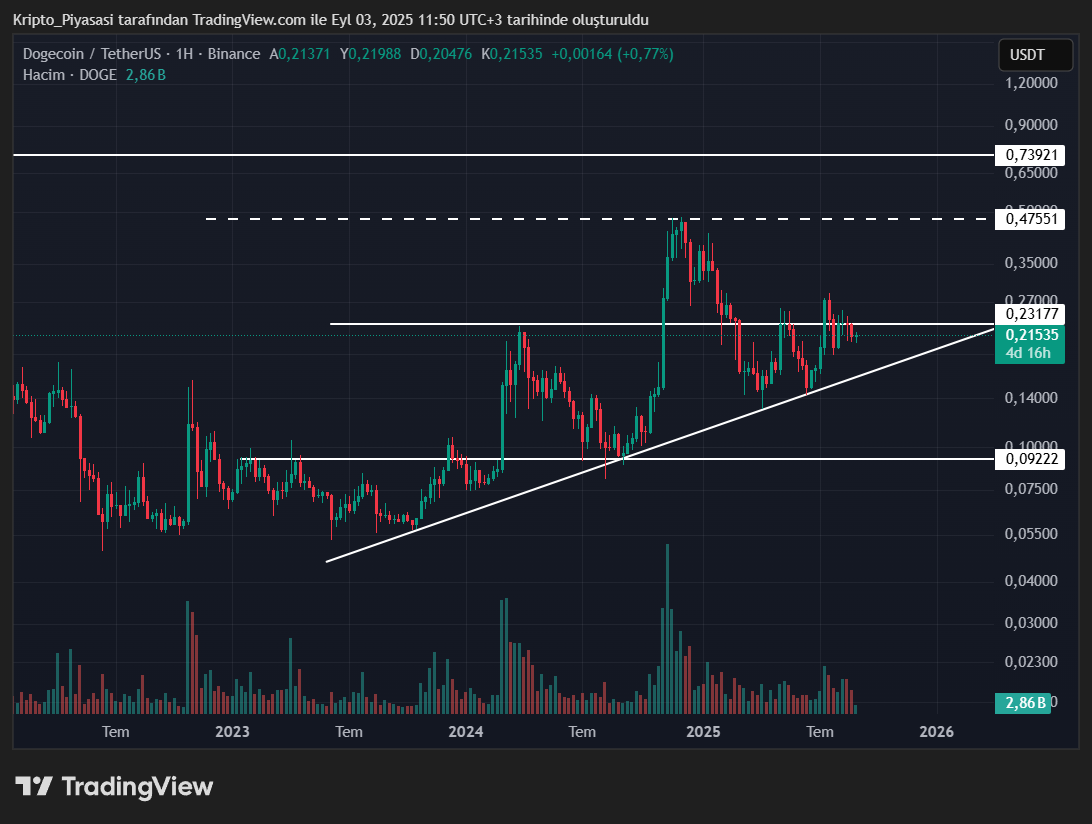Click the Dogecoin / TetherUS symbol title
The width and height of the screenshot is (1092, 824).
pos(92,54)
